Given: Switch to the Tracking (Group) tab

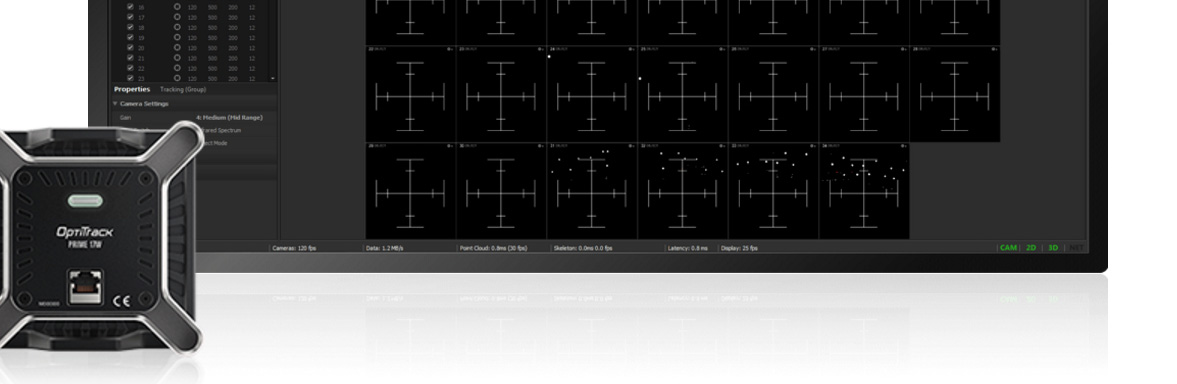Looking at the screenshot, I should pos(182,89).
